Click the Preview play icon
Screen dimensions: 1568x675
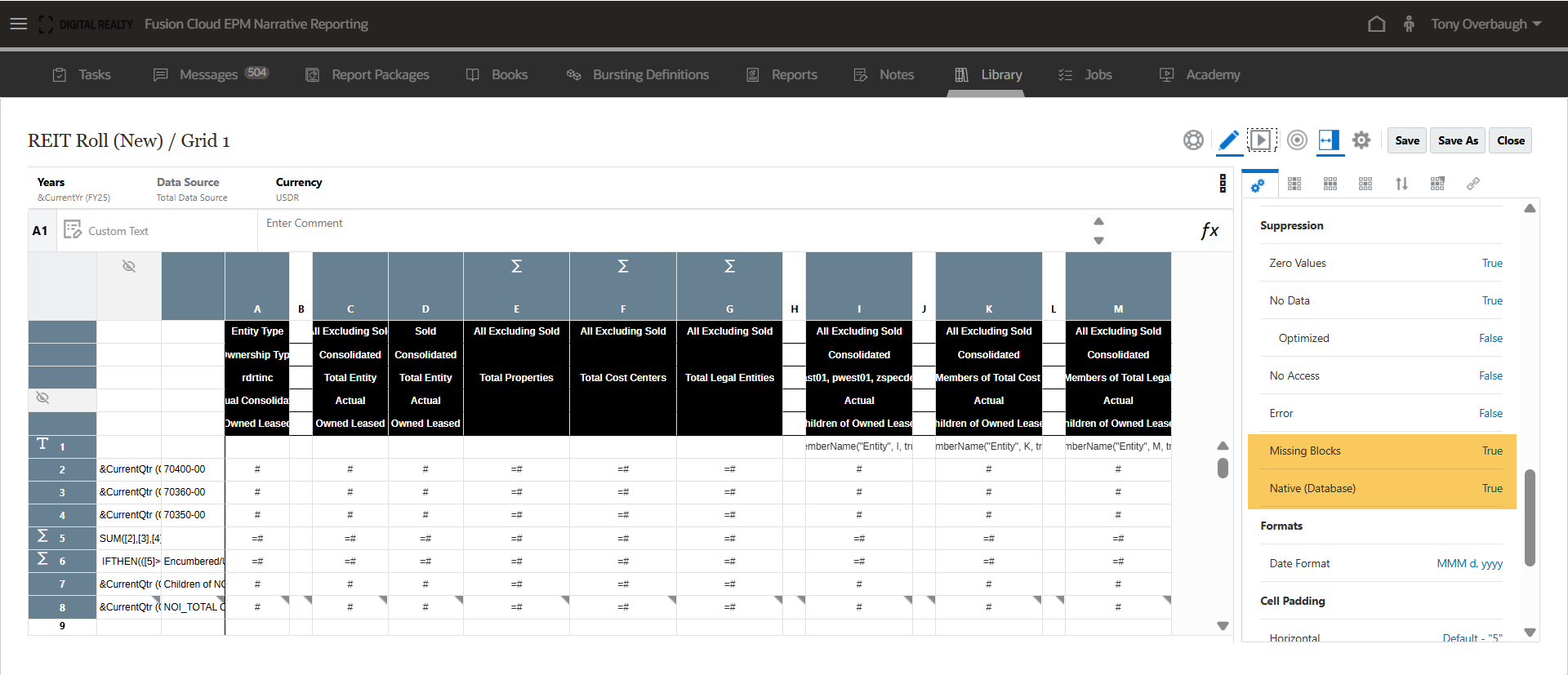pyautogui.click(x=1261, y=140)
